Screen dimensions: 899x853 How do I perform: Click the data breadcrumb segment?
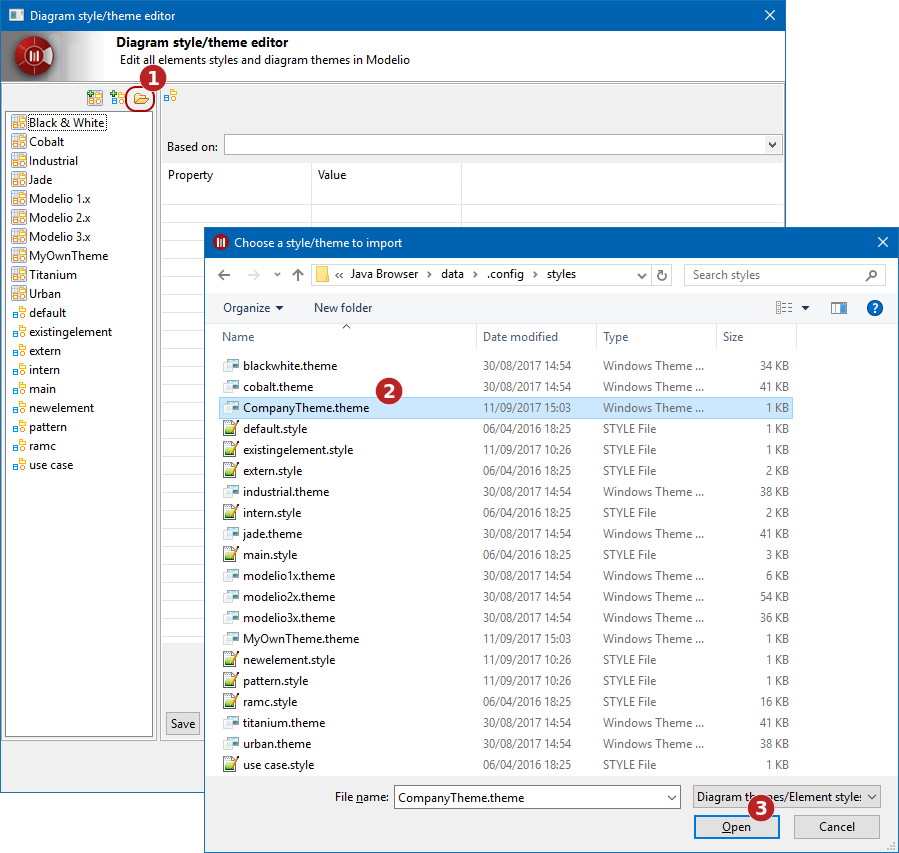pos(452,275)
